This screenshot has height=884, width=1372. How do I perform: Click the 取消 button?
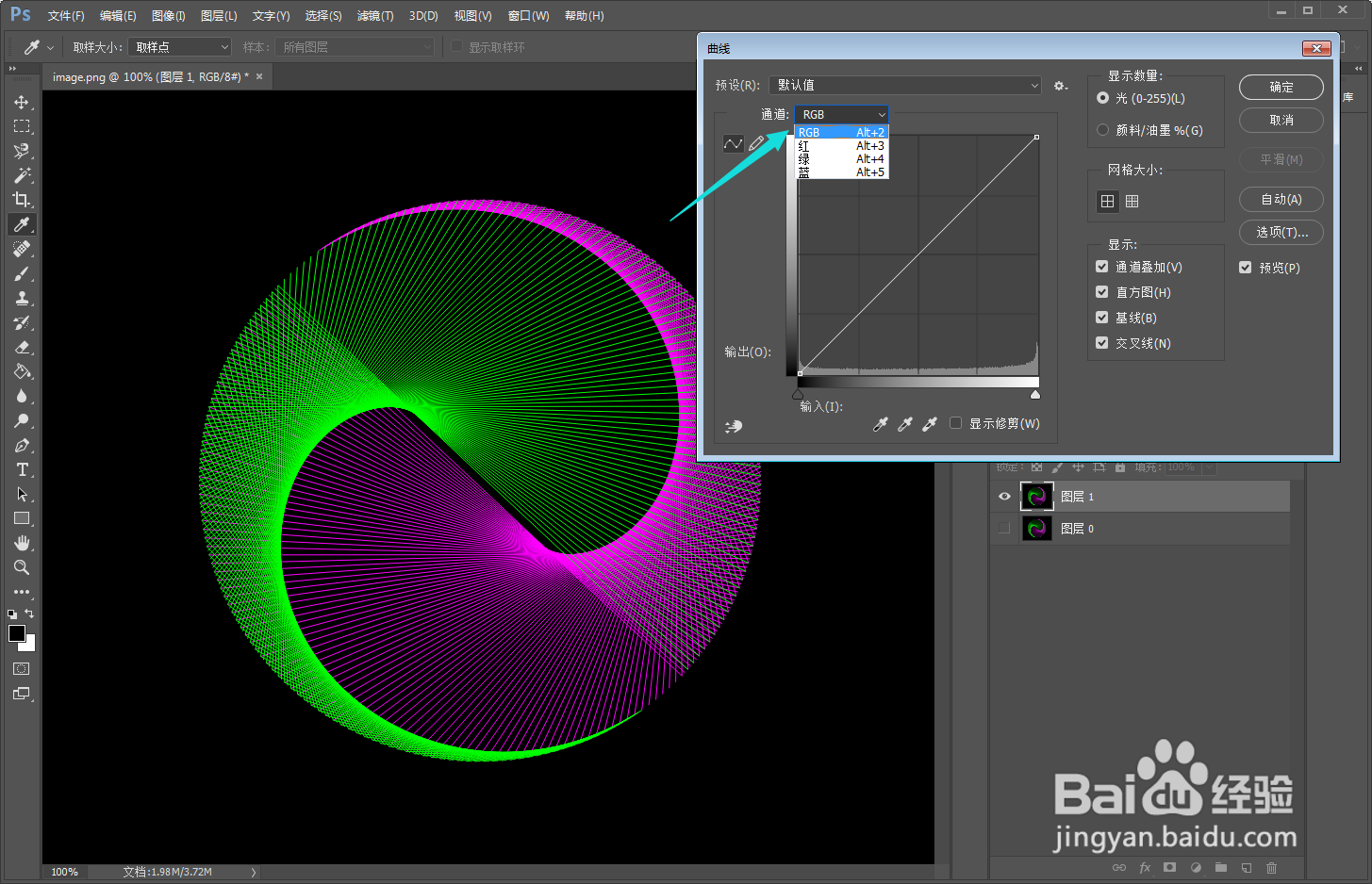pos(1281,120)
